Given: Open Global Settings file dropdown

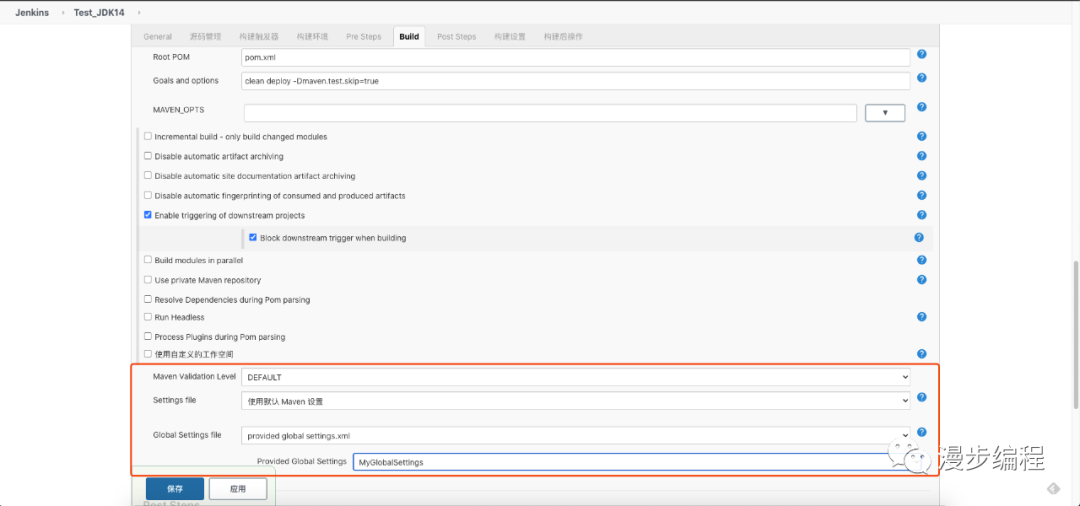Looking at the screenshot, I should tap(576, 435).
